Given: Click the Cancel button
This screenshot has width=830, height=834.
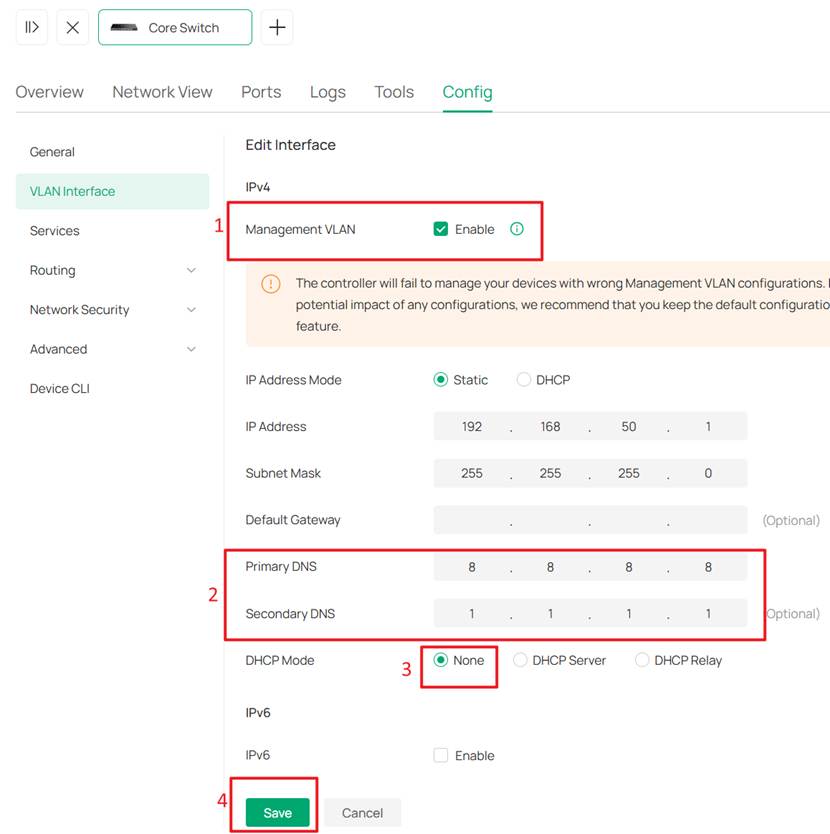Looking at the screenshot, I should (x=362, y=813).
